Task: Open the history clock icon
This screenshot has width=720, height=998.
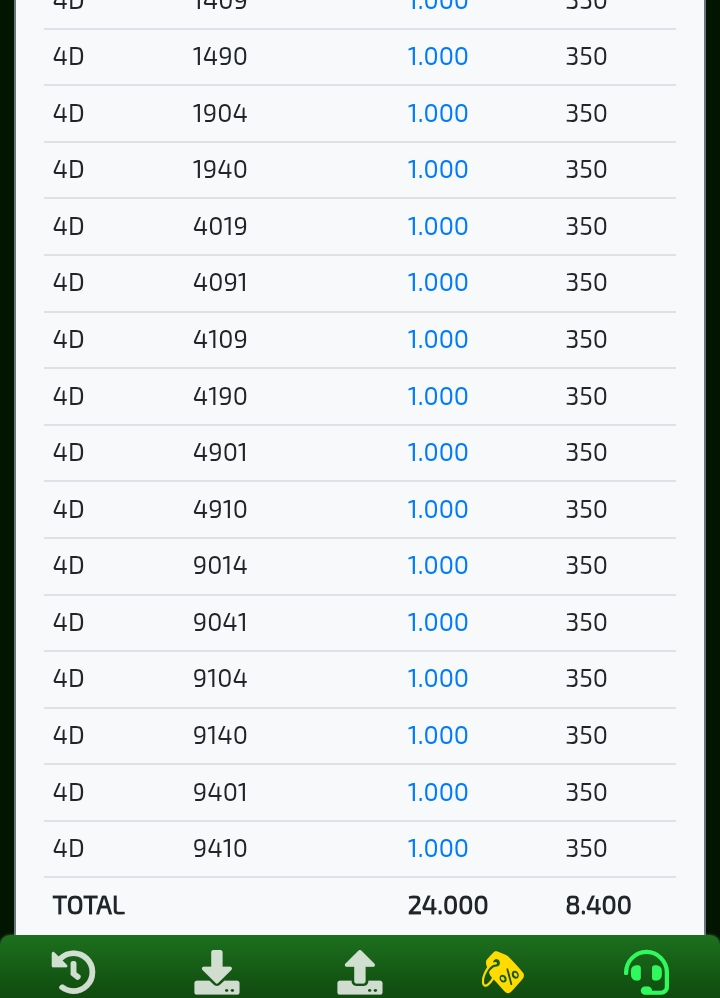Action: click(73, 972)
